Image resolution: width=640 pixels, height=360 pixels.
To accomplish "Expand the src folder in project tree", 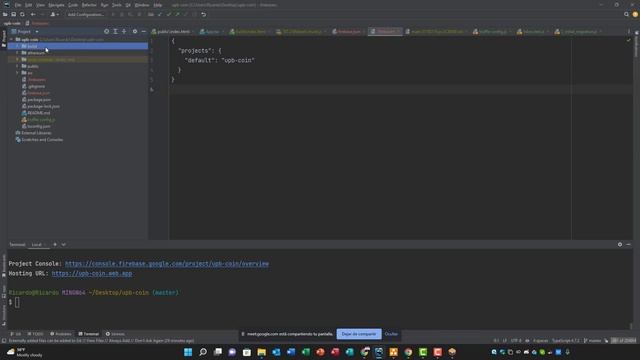I will pyautogui.click(x=17, y=73).
